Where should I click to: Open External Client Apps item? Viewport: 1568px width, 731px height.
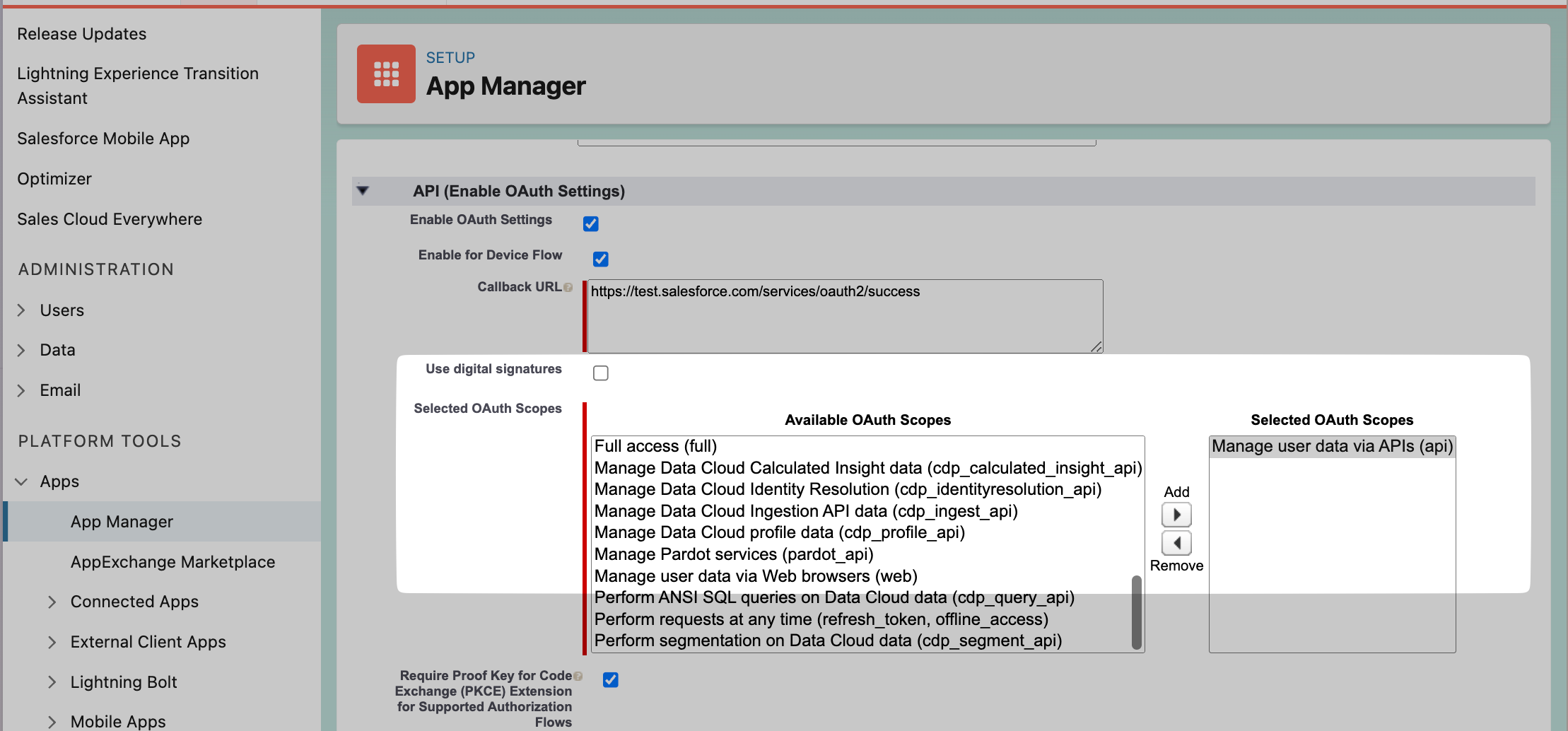(148, 642)
